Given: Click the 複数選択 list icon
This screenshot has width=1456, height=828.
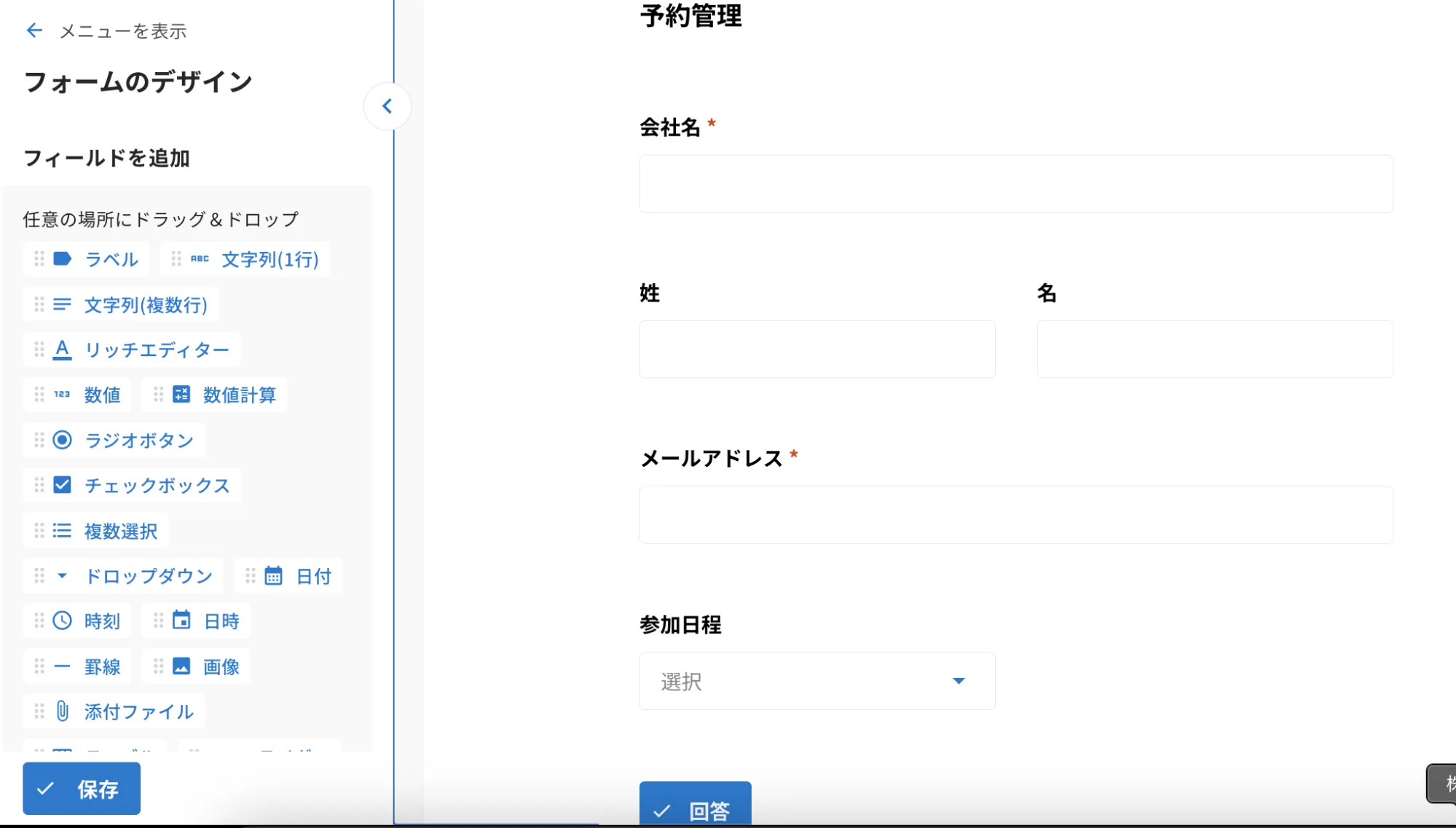Looking at the screenshot, I should [63, 531].
